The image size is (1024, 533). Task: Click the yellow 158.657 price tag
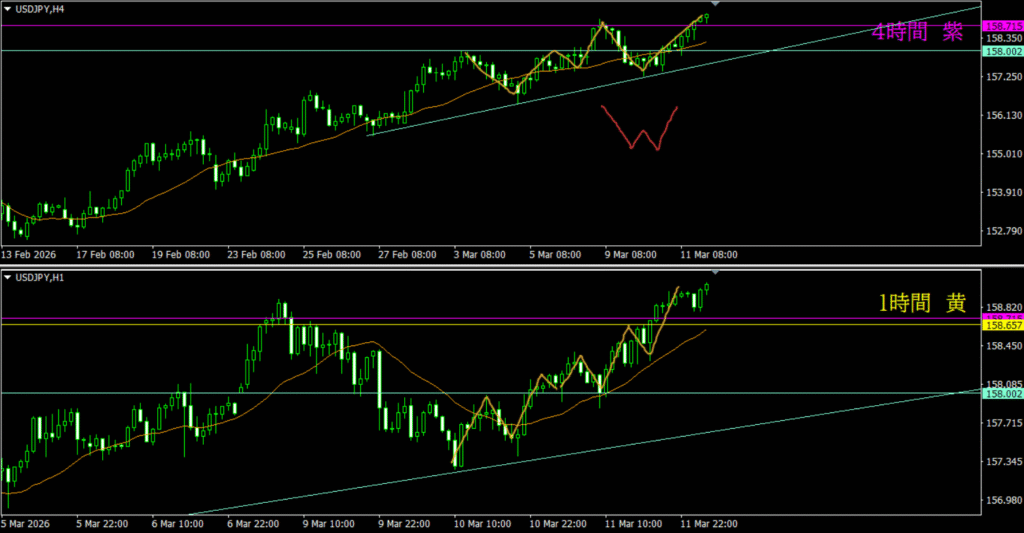tap(1001, 325)
